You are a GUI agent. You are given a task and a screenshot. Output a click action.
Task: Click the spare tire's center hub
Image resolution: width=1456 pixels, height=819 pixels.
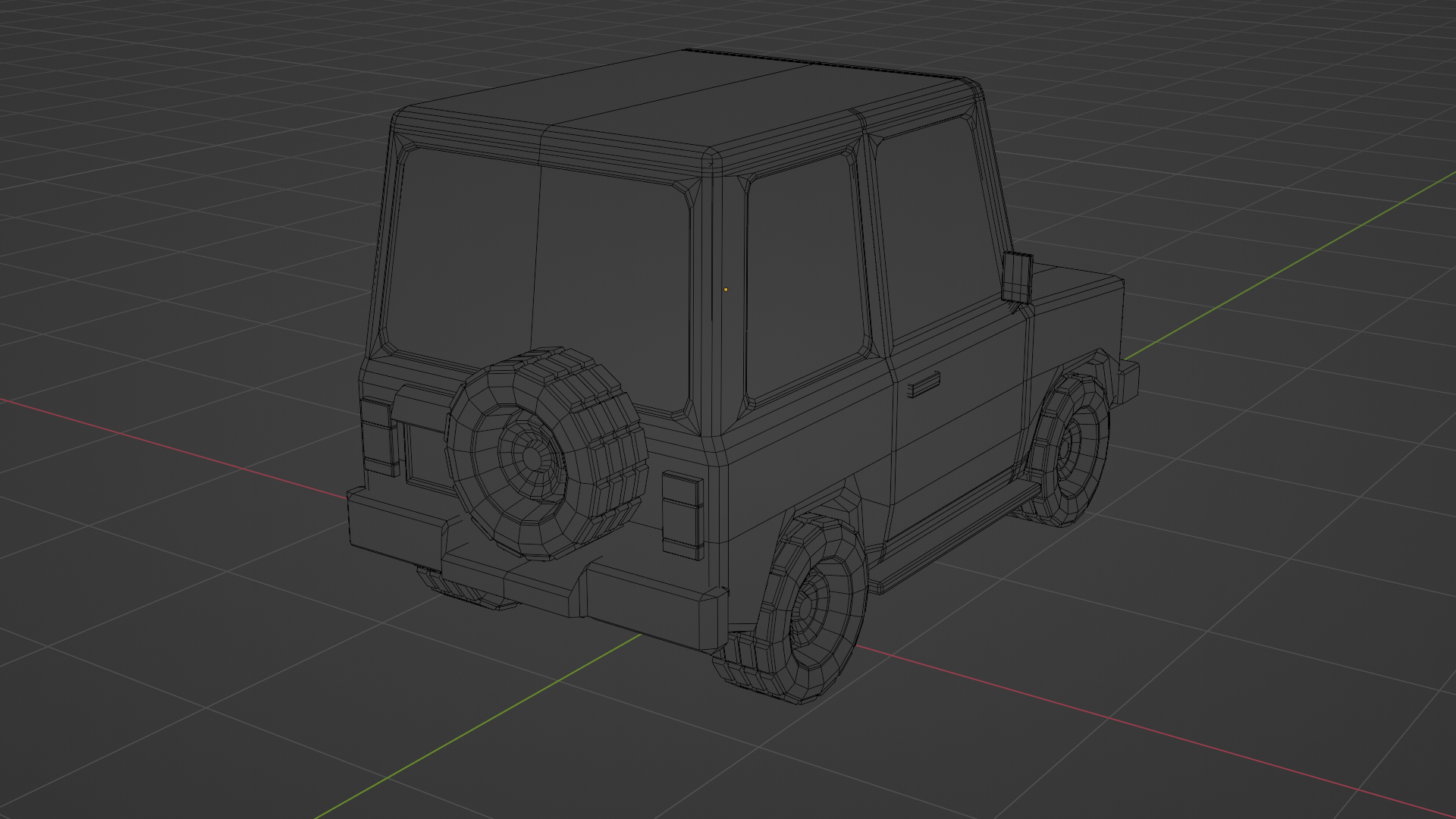pos(533,457)
